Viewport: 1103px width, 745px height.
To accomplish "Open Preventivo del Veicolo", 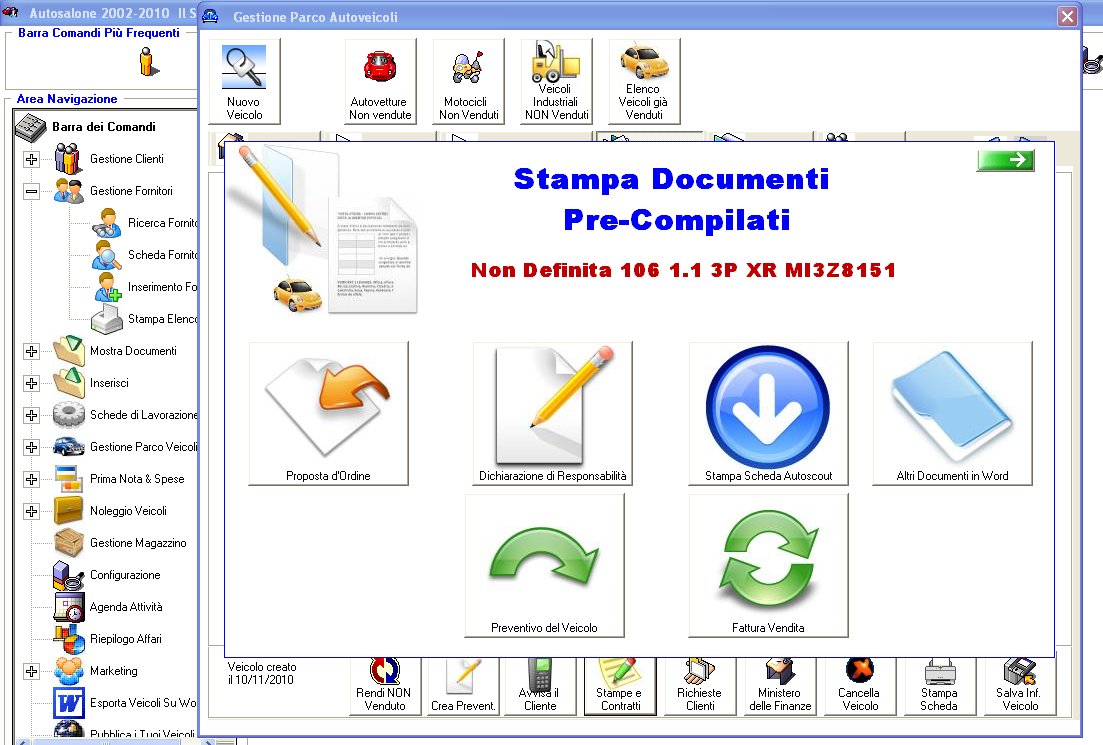I will coord(544,566).
